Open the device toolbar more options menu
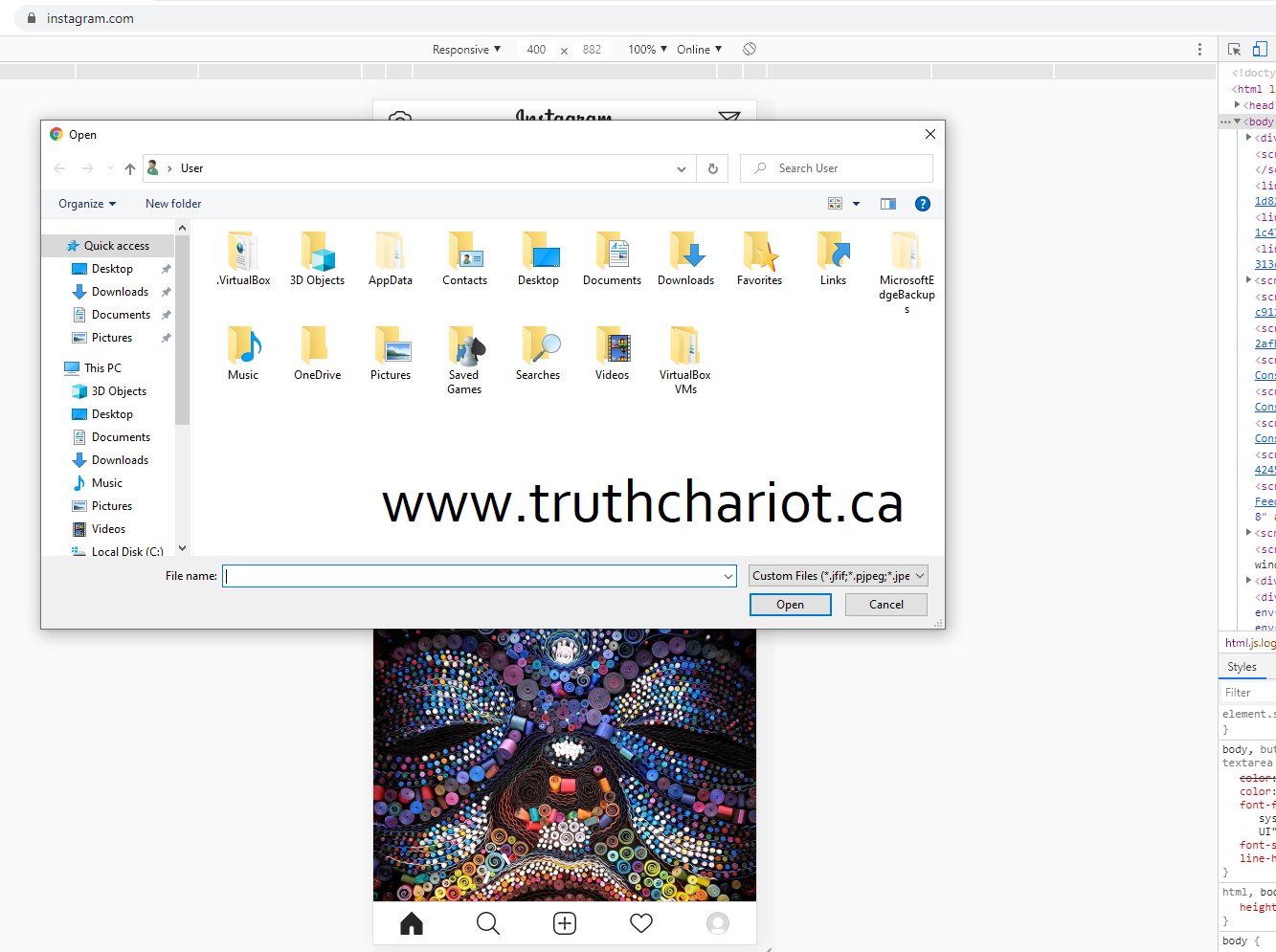The height and width of the screenshot is (952, 1276). [1199, 49]
